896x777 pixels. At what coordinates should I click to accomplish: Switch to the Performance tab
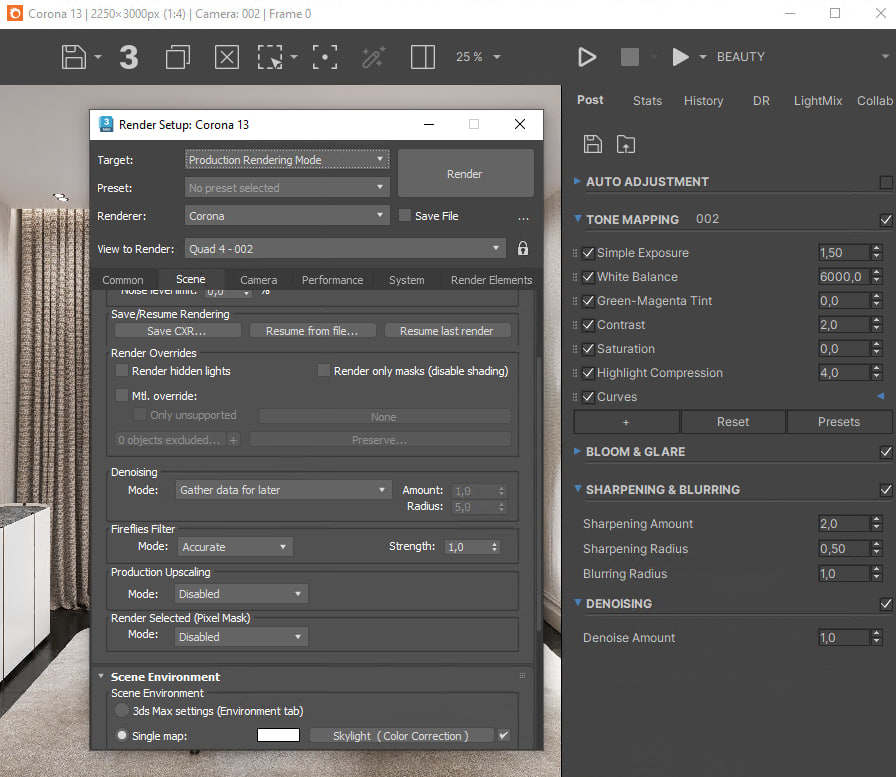(333, 280)
